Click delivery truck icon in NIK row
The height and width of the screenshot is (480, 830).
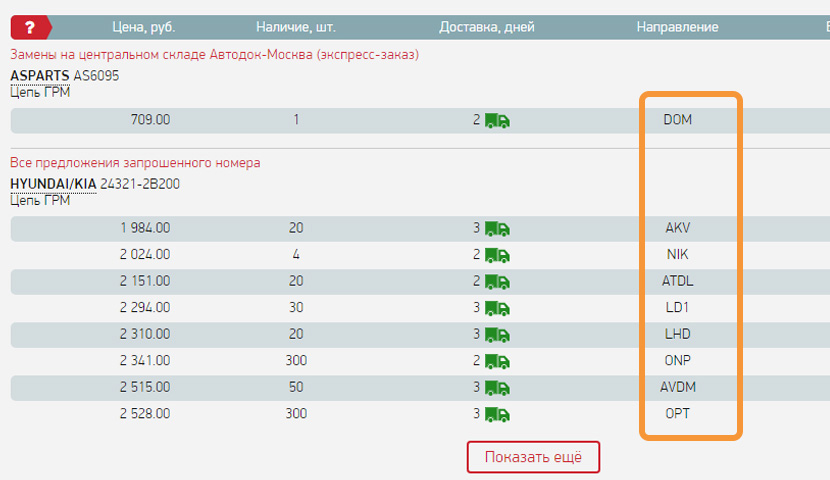[x=497, y=254]
